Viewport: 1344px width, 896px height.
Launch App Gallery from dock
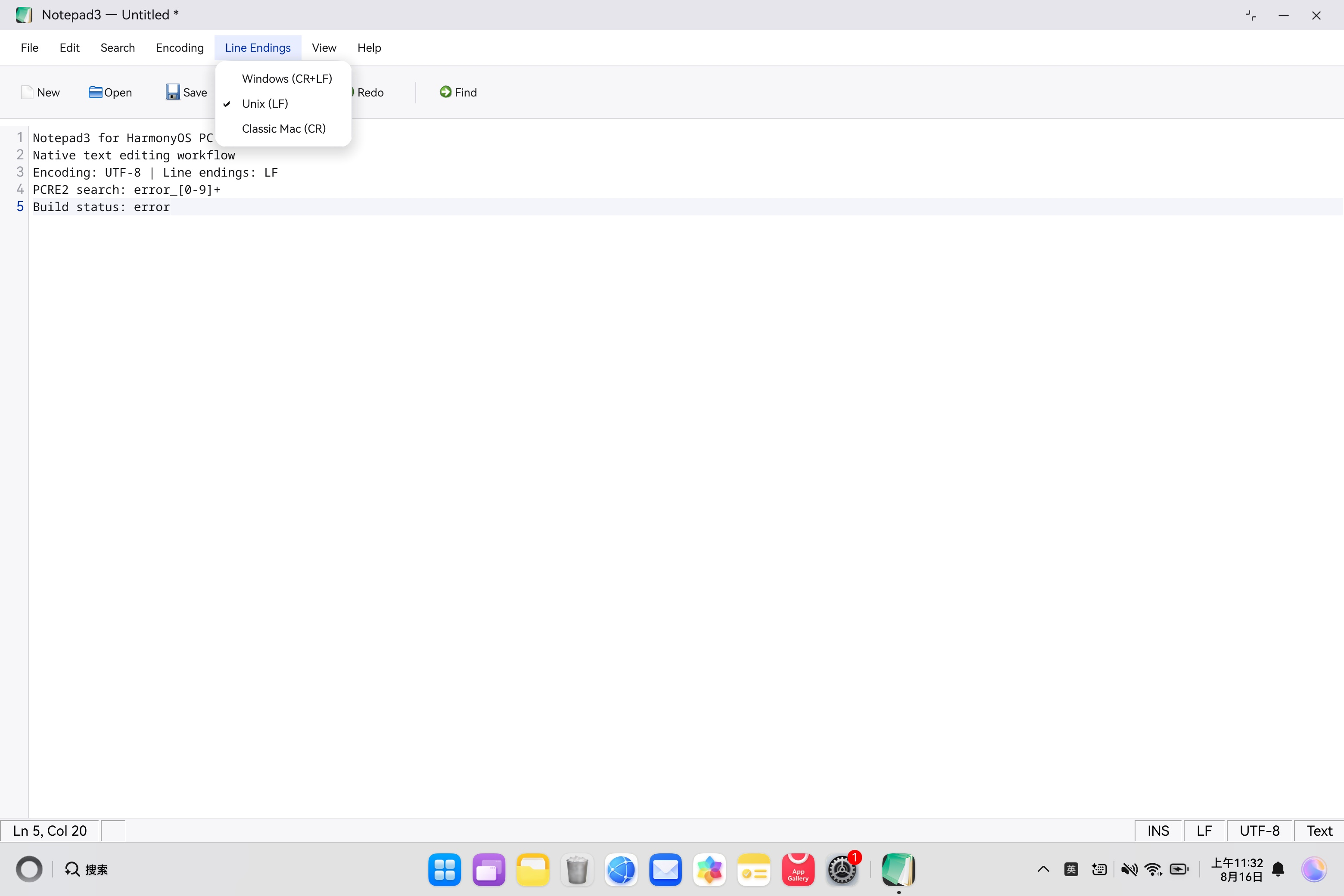tap(798, 870)
